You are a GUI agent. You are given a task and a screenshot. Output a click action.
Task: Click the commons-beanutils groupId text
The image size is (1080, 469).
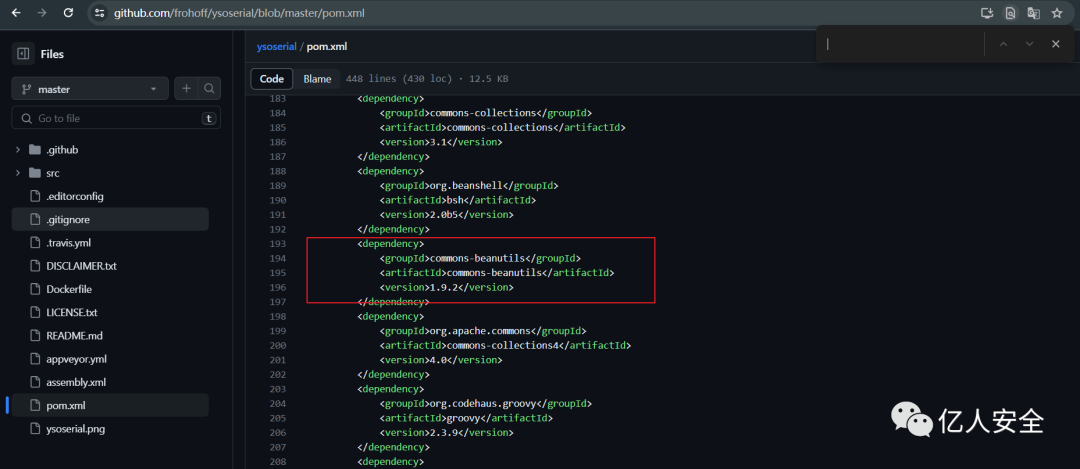pyautogui.click(x=477, y=258)
